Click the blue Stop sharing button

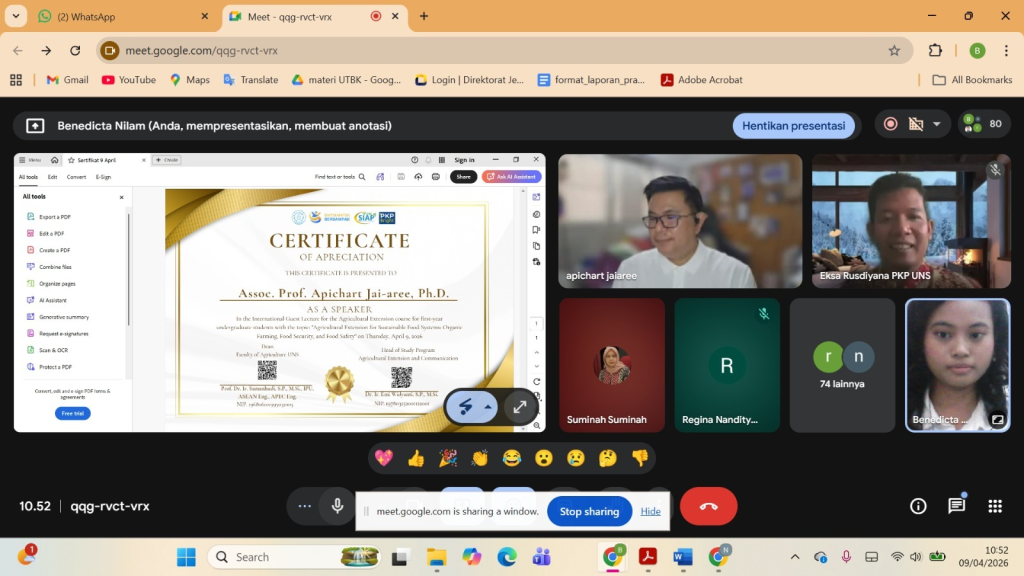[589, 511]
